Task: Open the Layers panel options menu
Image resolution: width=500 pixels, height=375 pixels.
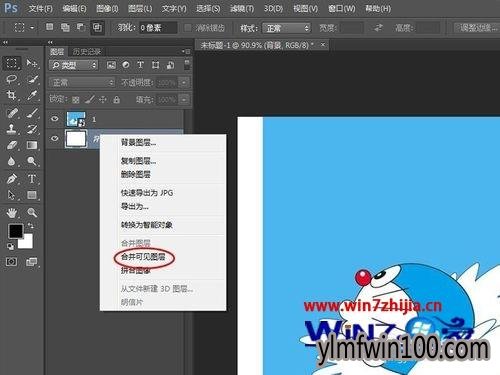Action: 186,51
